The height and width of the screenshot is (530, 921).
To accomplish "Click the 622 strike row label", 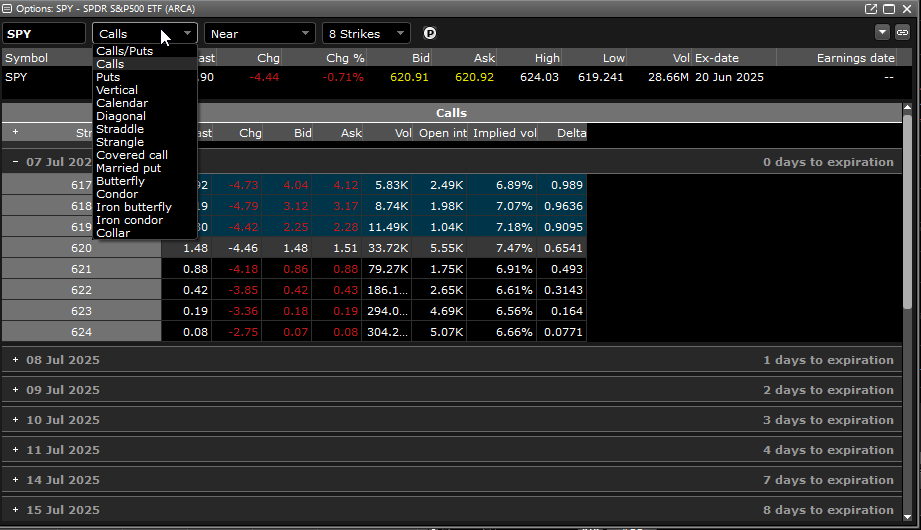I will 82,290.
